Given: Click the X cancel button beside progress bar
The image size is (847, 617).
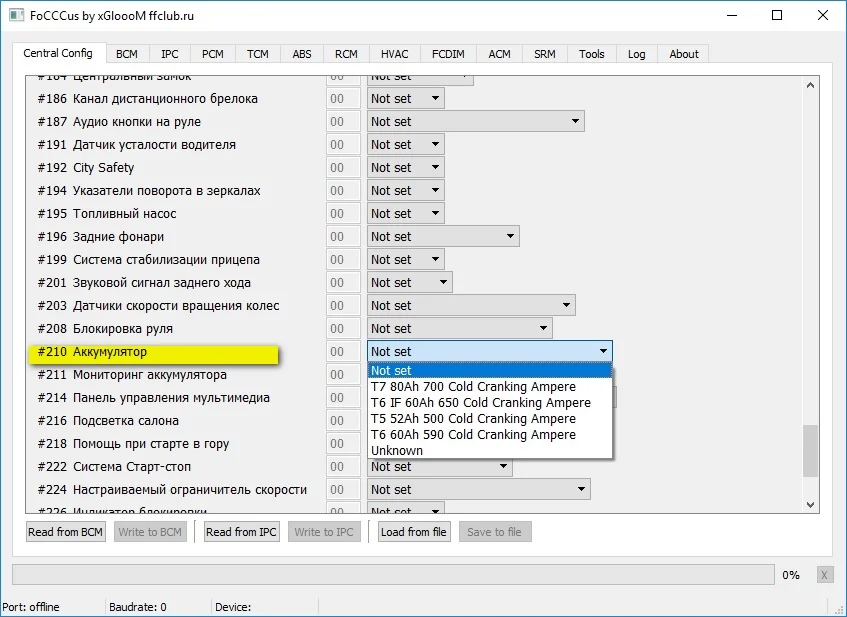Looking at the screenshot, I should [x=824, y=575].
